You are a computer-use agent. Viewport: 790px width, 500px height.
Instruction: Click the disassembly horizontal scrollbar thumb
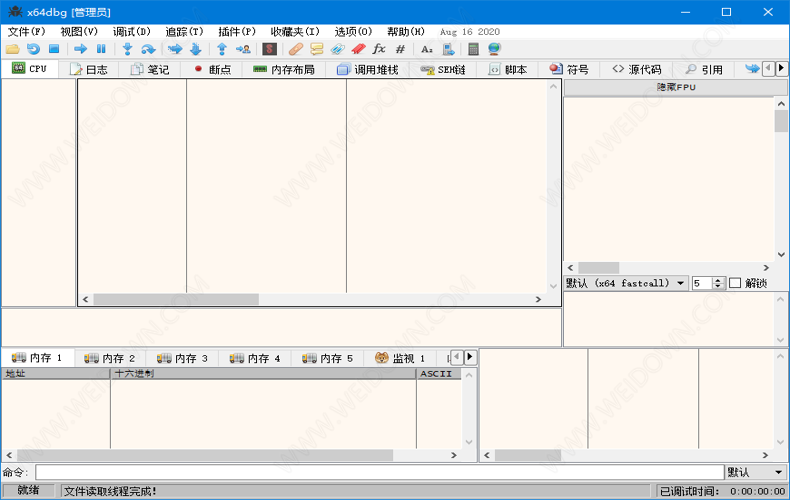(x=176, y=299)
